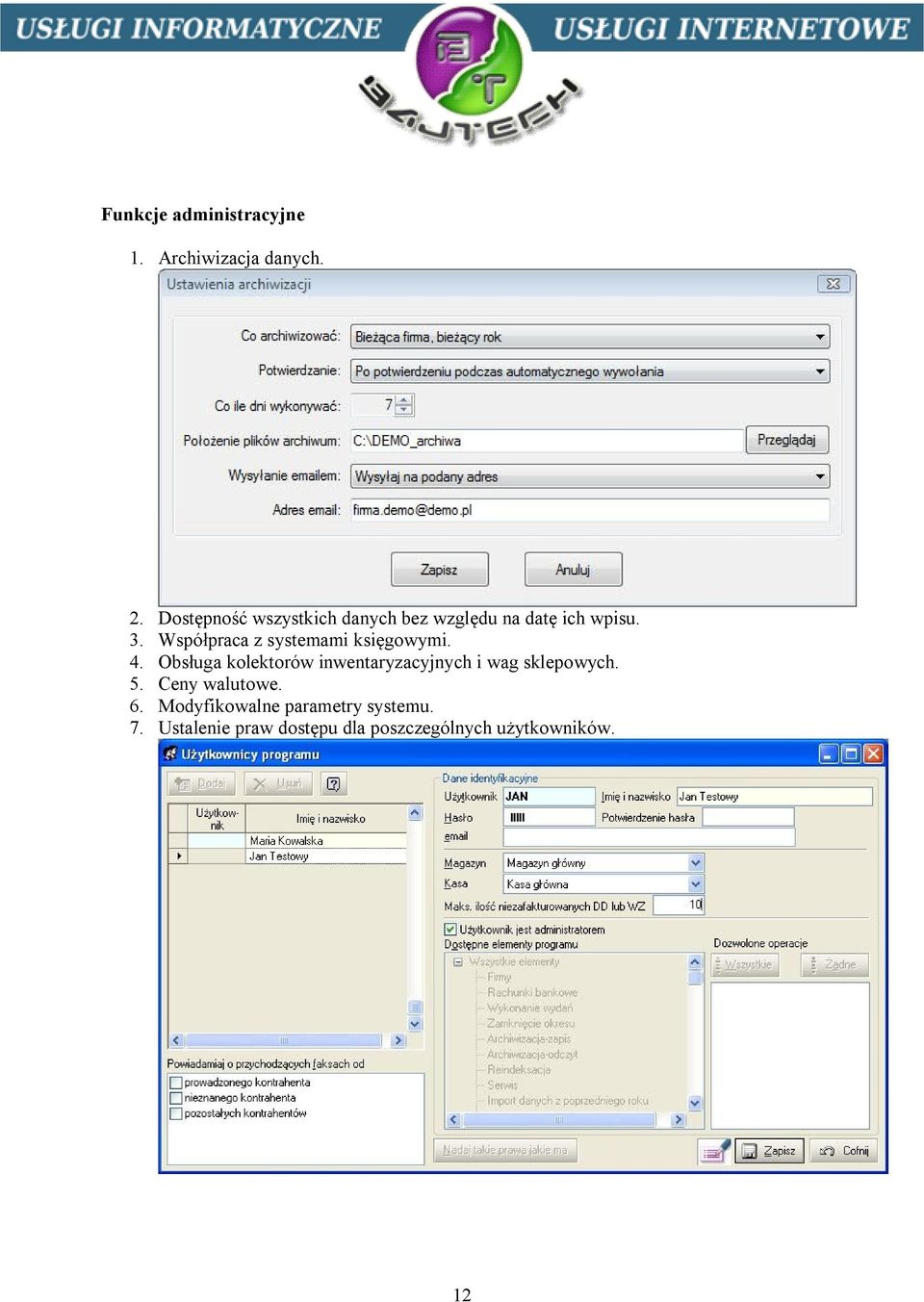Click the max non-invoiced DD/WZ field
The image size is (924, 1302).
[679, 906]
